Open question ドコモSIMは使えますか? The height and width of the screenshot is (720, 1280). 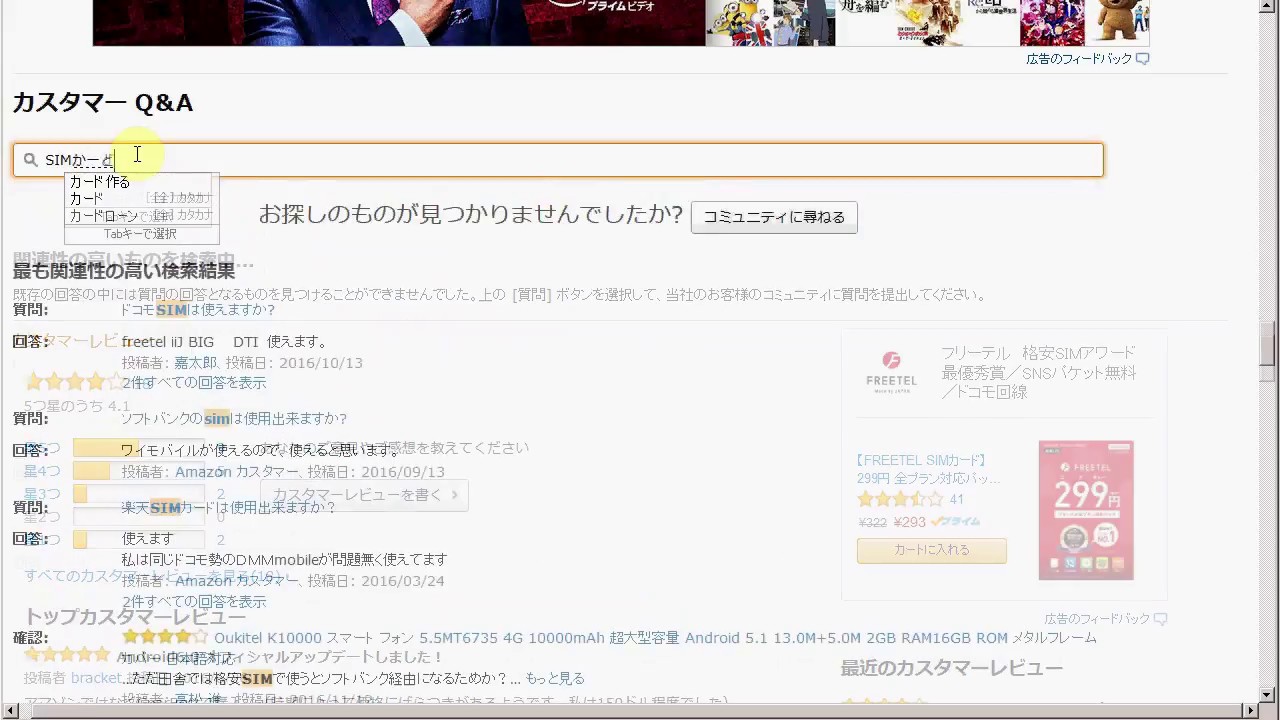[197, 310]
